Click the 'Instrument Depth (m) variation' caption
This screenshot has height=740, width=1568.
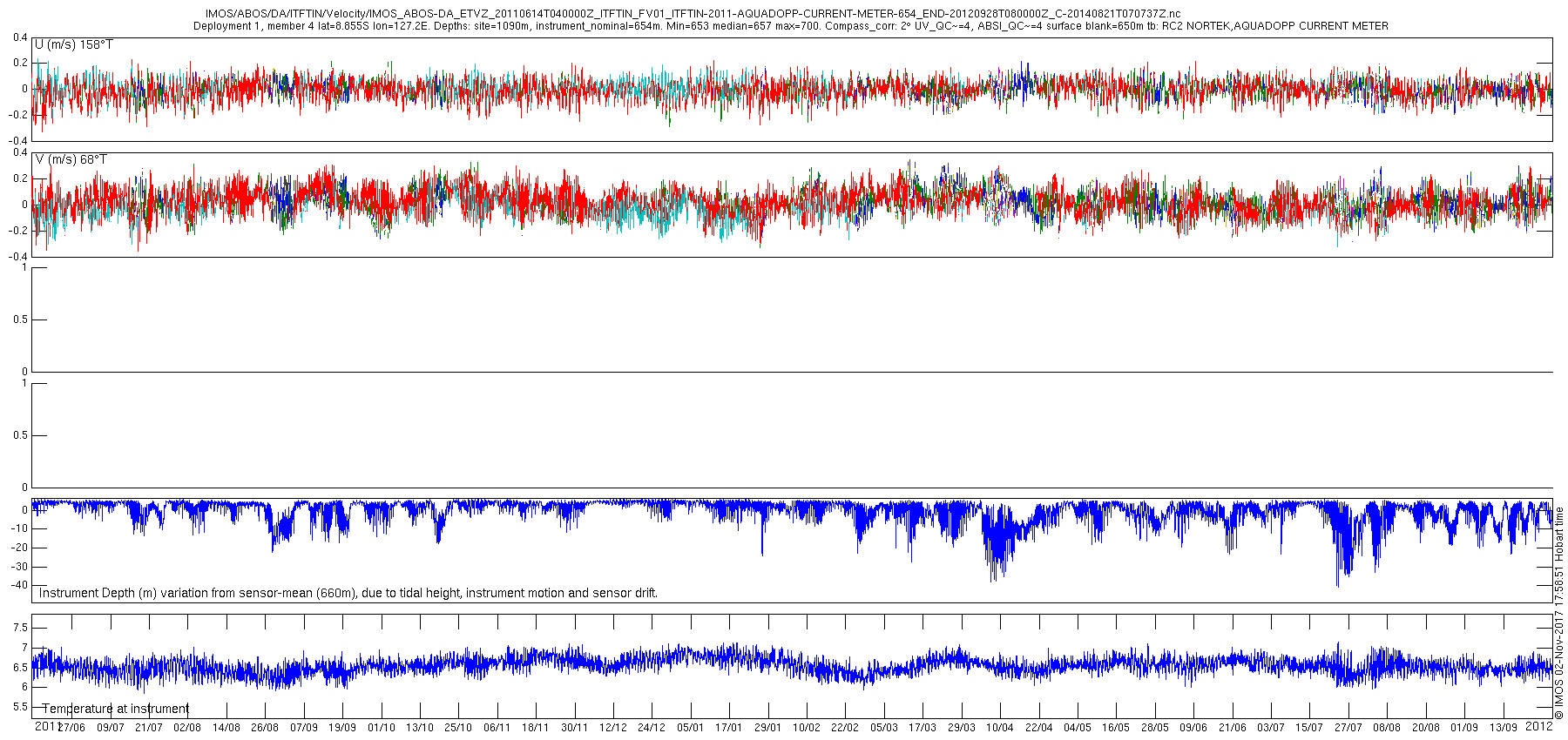[348, 593]
